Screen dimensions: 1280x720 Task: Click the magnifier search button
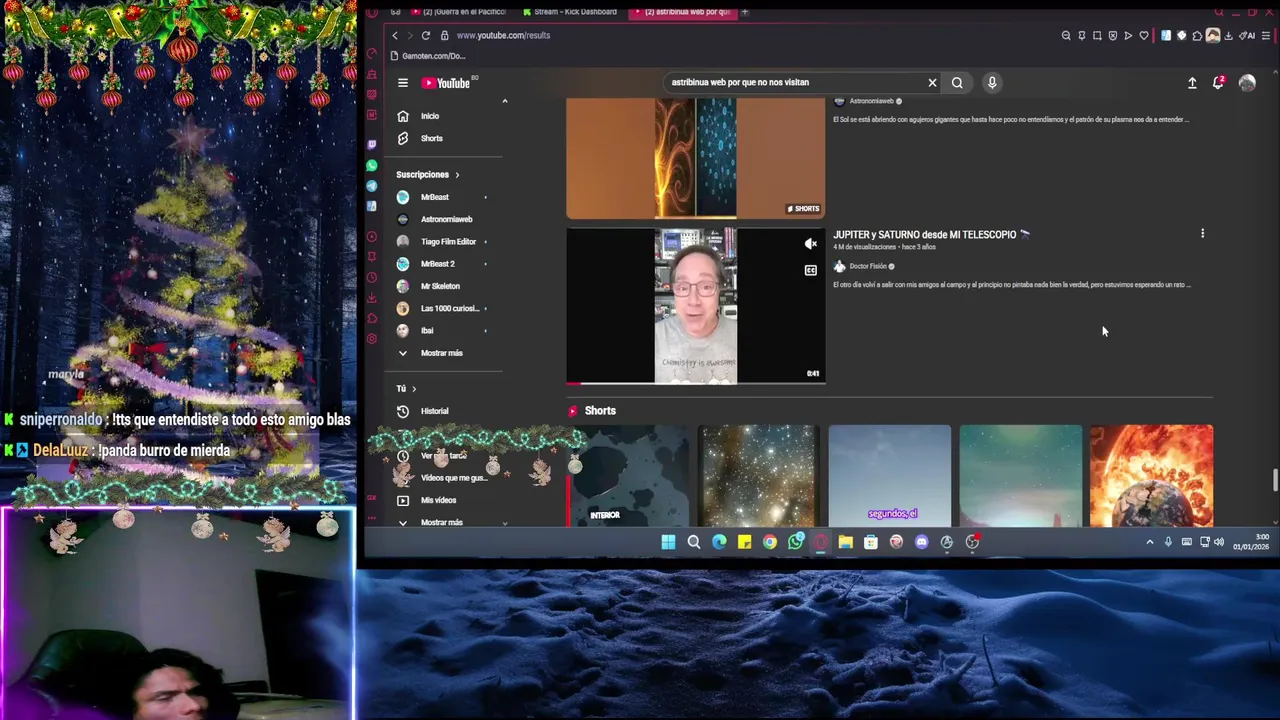pos(957,83)
